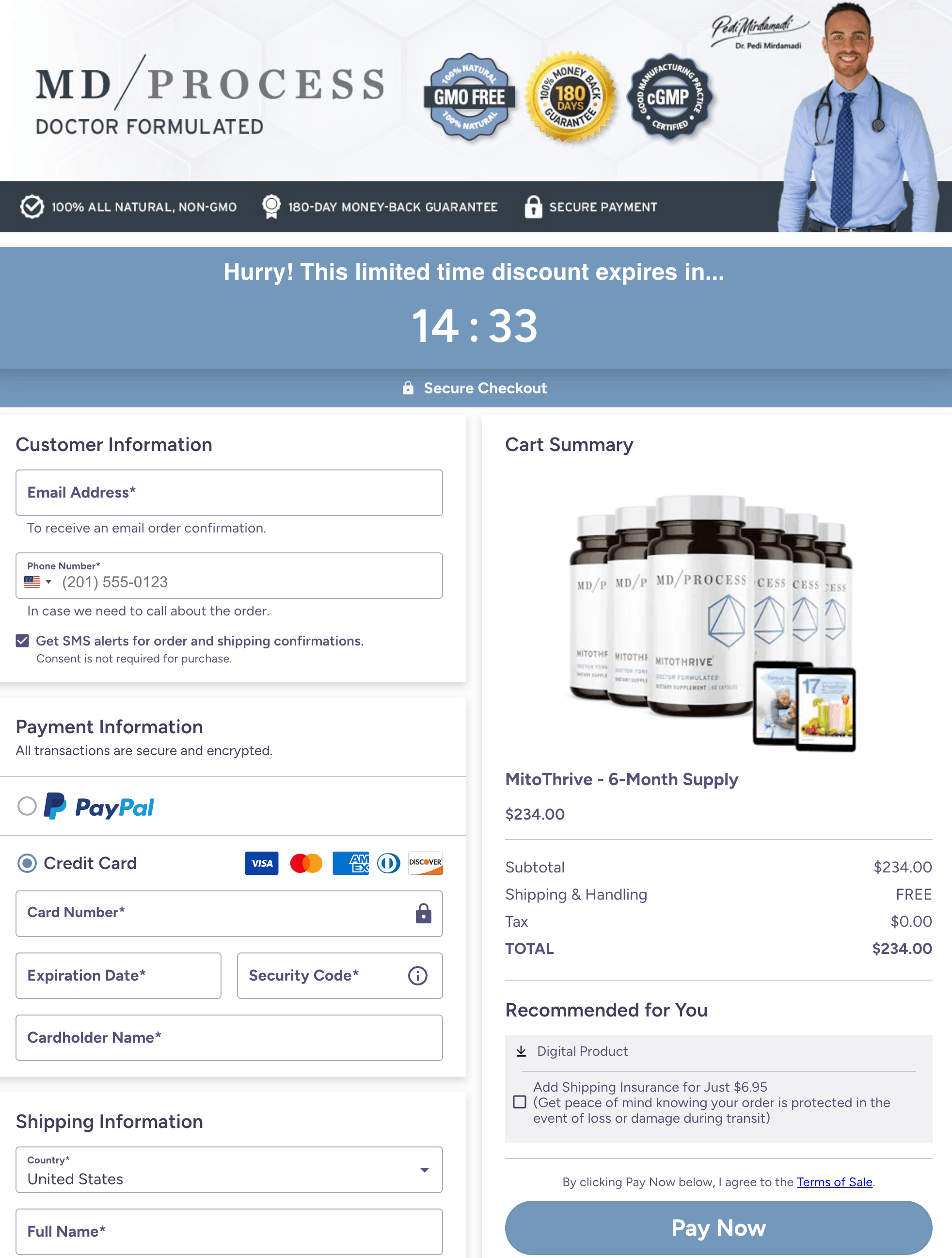This screenshot has height=1258, width=952.
Task: Click the Shipping & Handling FREE value
Action: (914, 895)
